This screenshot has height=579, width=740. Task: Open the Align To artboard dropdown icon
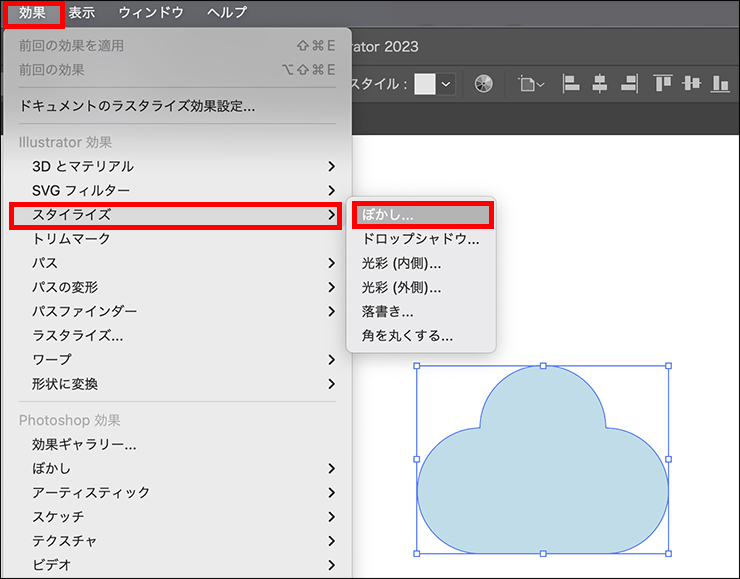(x=531, y=84)
